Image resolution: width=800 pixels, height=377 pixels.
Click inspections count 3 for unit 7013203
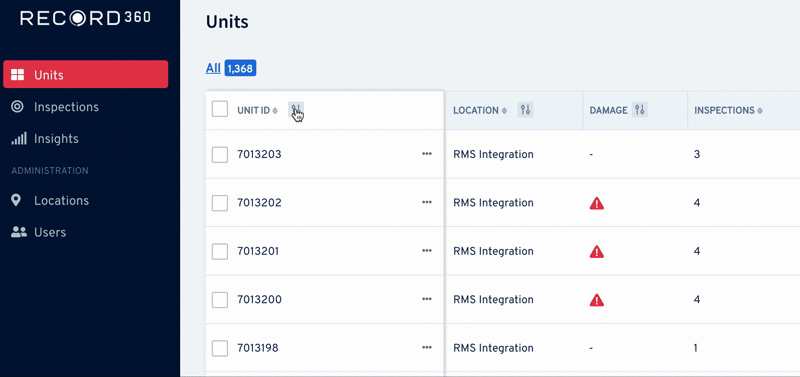coord(697,154)
